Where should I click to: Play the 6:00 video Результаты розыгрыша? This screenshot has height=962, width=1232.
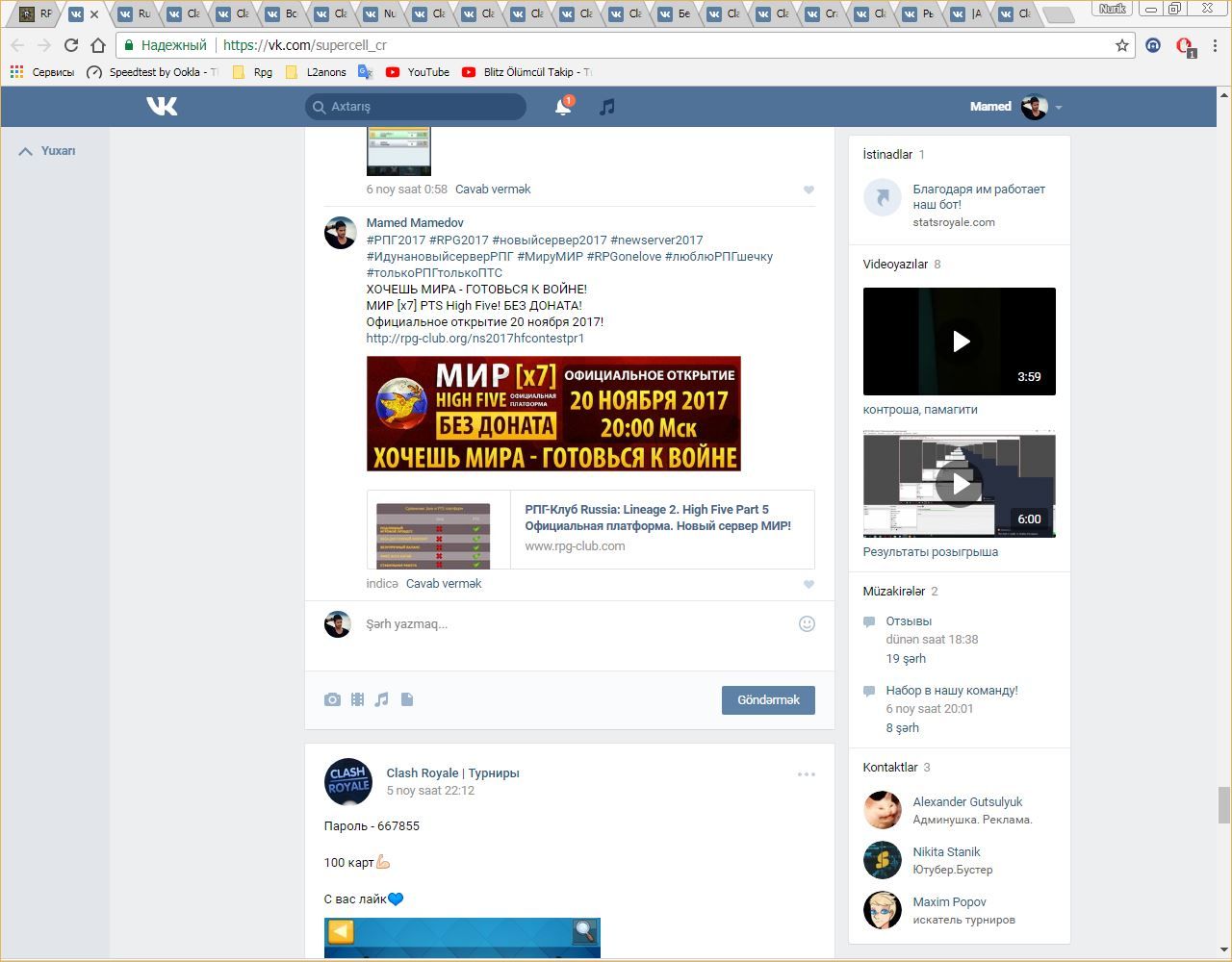960,484
